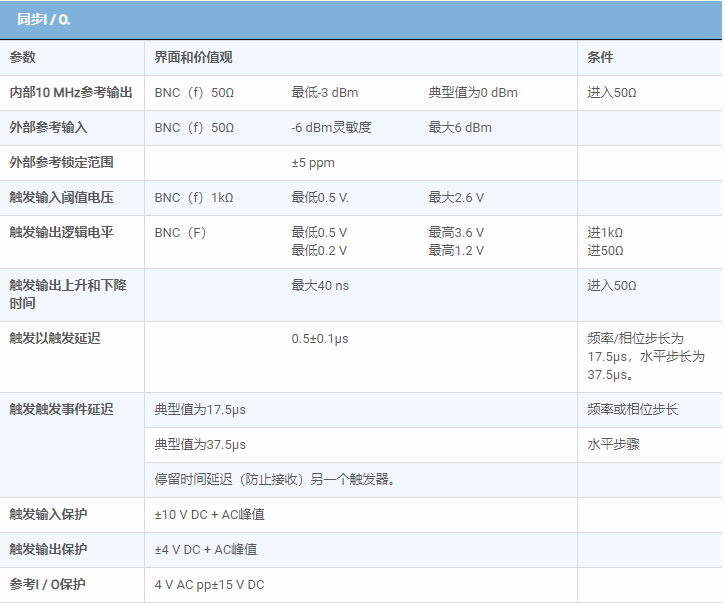725x603 pixels.
Task: Click the 典型值为17.5μs cell
Action: click(x=200, y=410)
